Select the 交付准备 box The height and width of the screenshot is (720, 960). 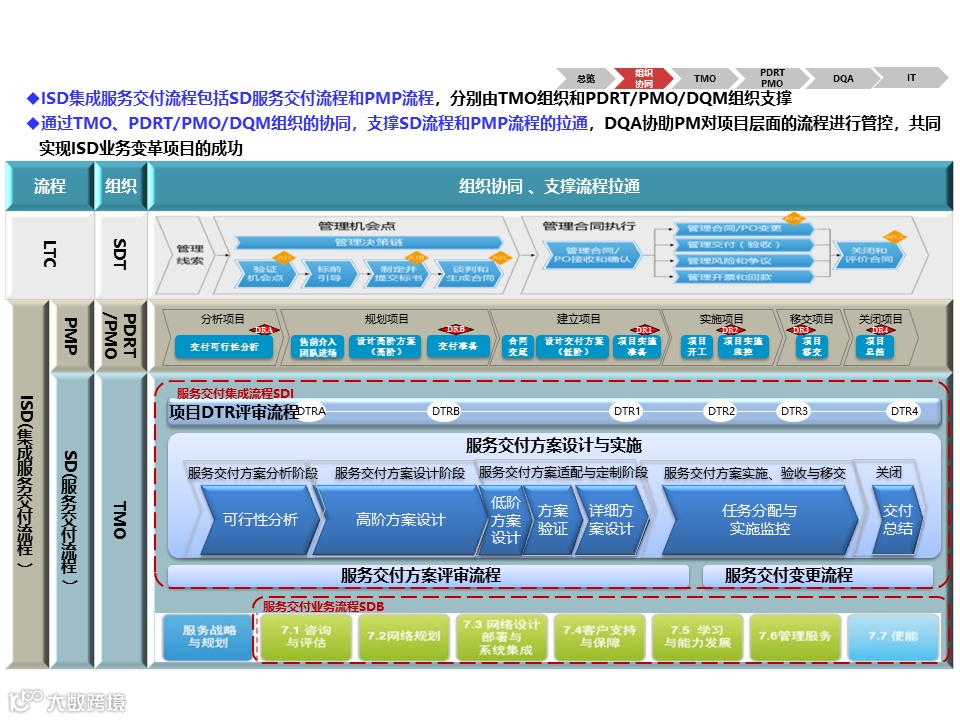click(457, 347)
